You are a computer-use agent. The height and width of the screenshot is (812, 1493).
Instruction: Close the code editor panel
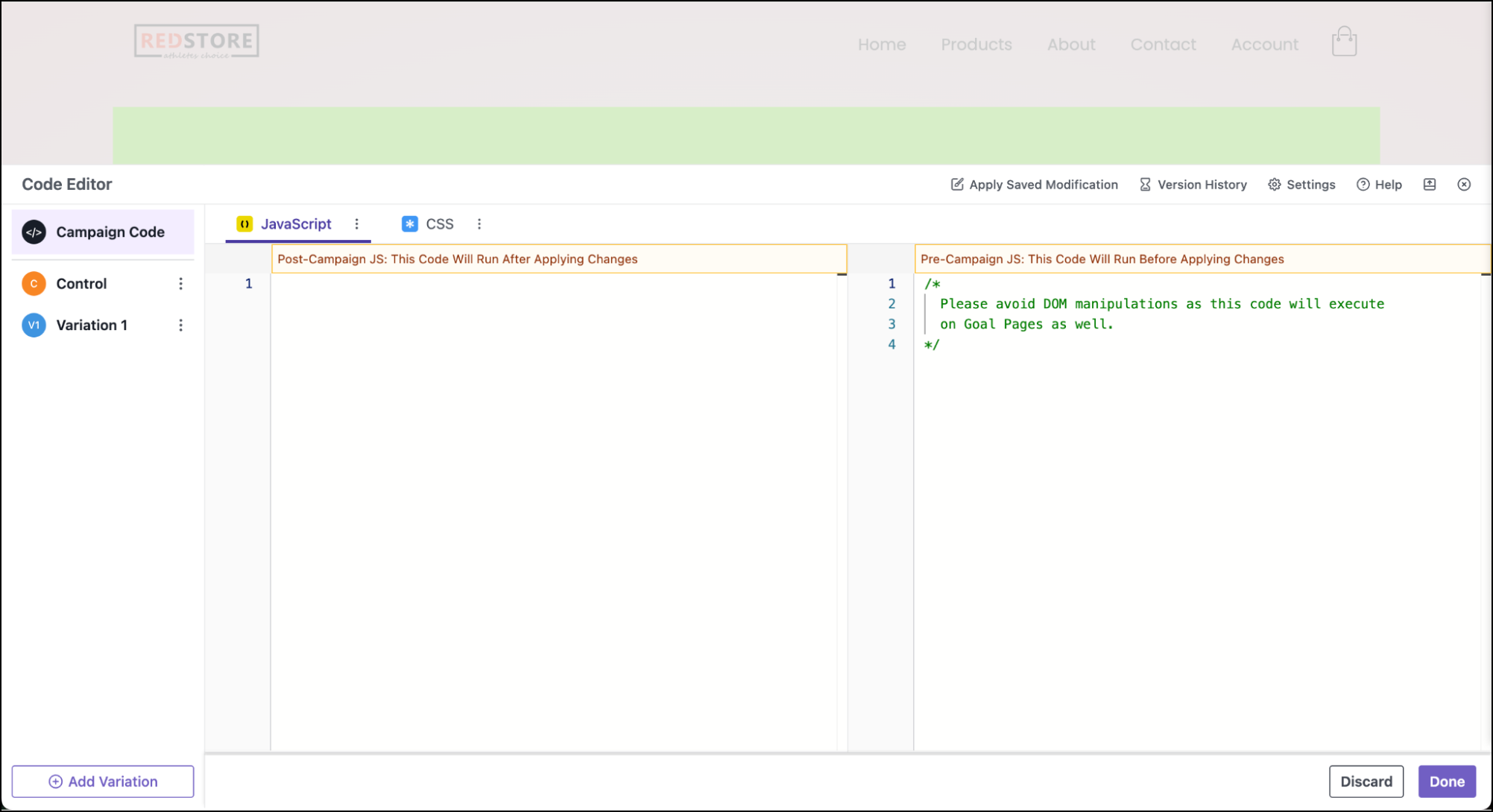[x=1464, y=184]
